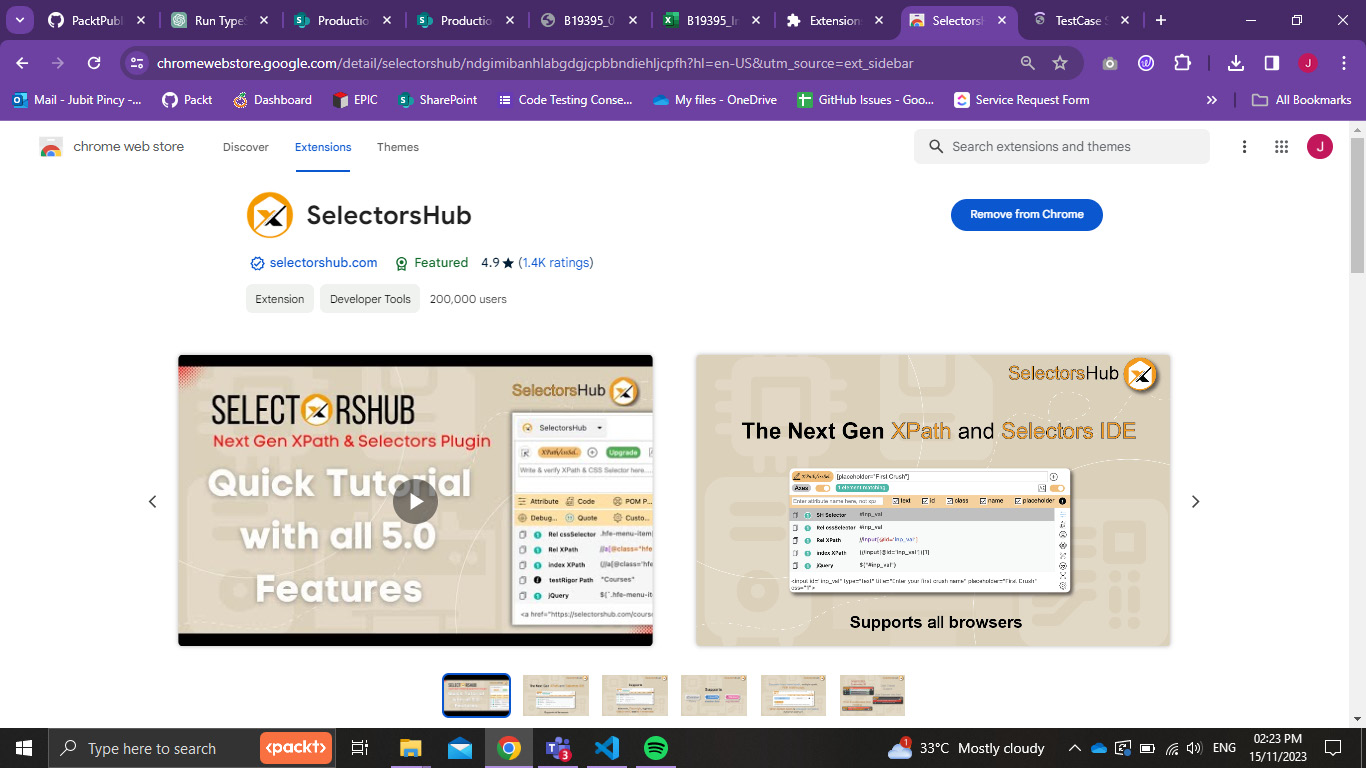1366x768 pixels.
Task: Open the My files - OneDrive bookmark
Action: (x=715, y=100)
